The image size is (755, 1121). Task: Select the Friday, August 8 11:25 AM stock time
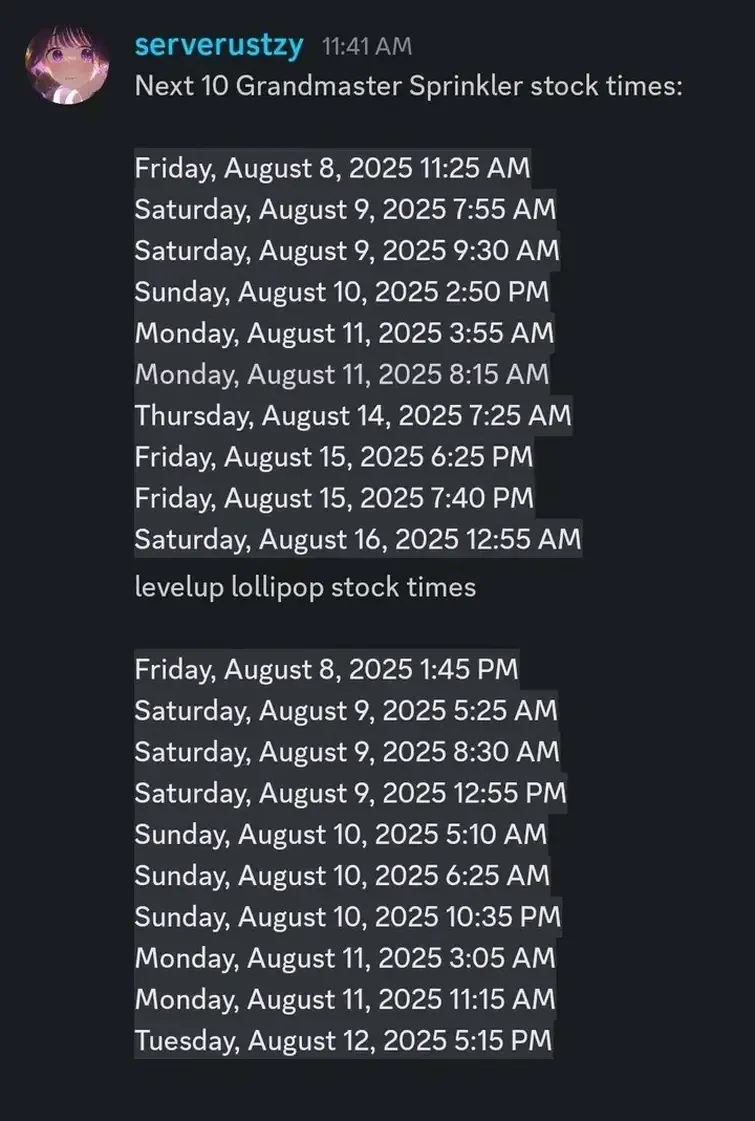(x=331, y=168)
